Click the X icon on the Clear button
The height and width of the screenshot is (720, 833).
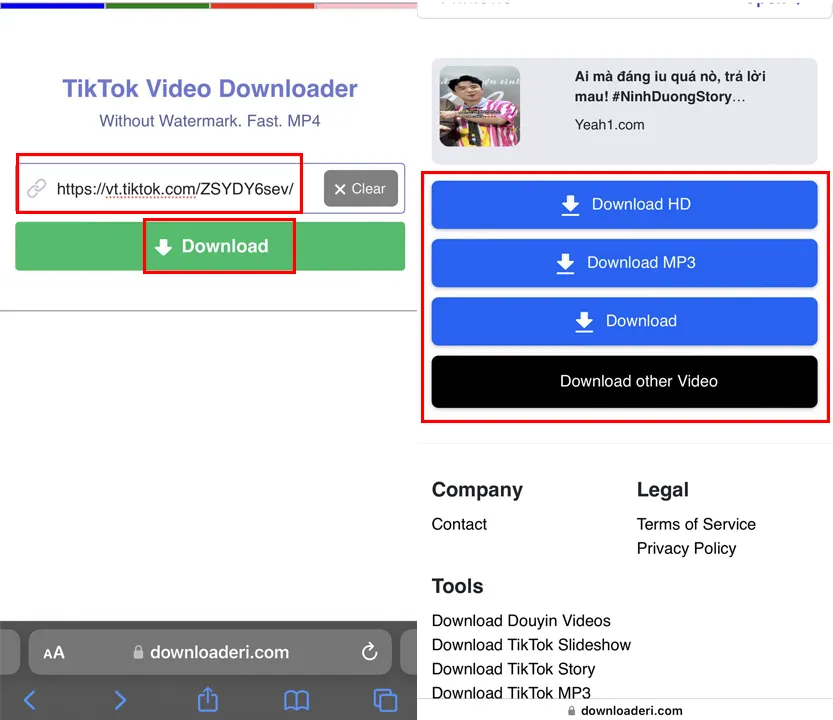340,188
